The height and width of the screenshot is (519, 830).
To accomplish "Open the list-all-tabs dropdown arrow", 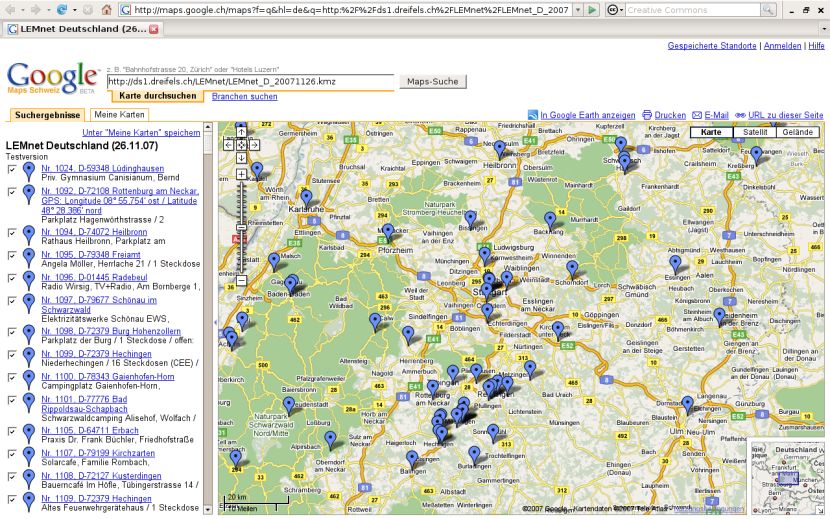I will point(824,29).
